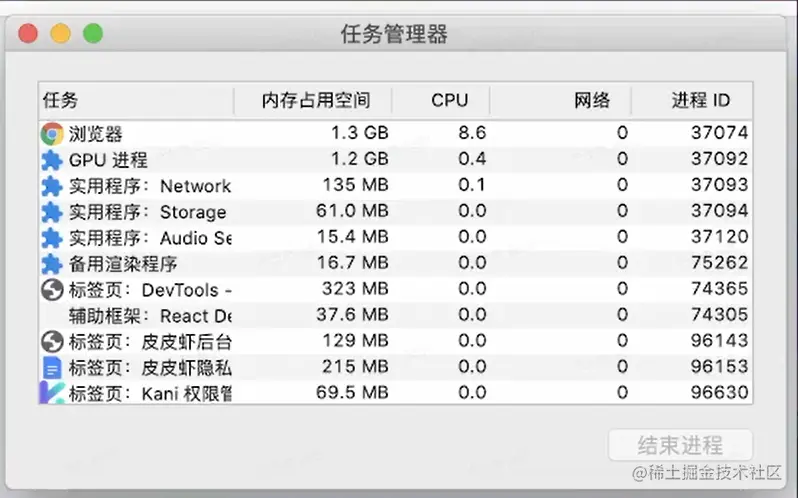This screenshot has height=498, width=798.
Task: Click the puzzle icon for Storage utility
Action: pos(52,212)
